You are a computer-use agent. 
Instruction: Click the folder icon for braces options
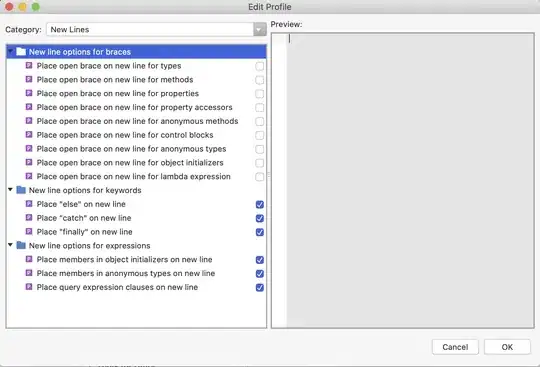21,52
